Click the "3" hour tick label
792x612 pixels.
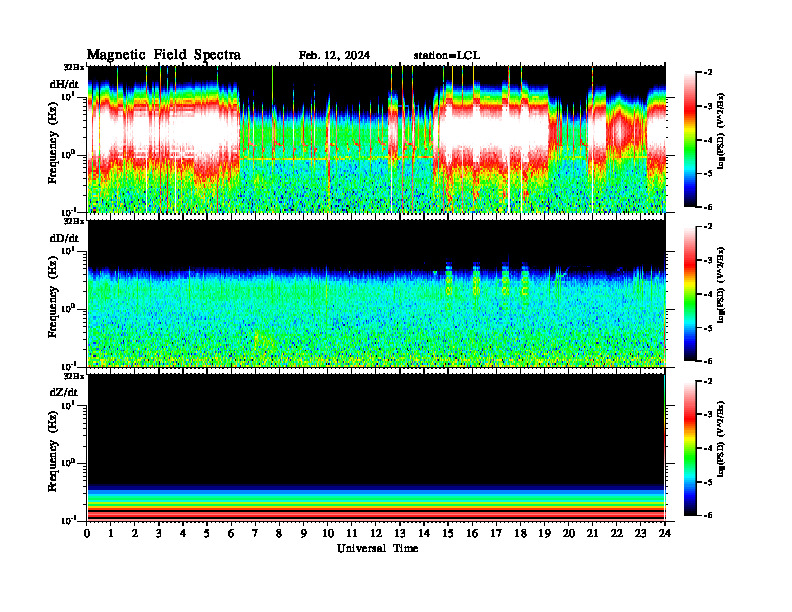click(x=159, y=533)
